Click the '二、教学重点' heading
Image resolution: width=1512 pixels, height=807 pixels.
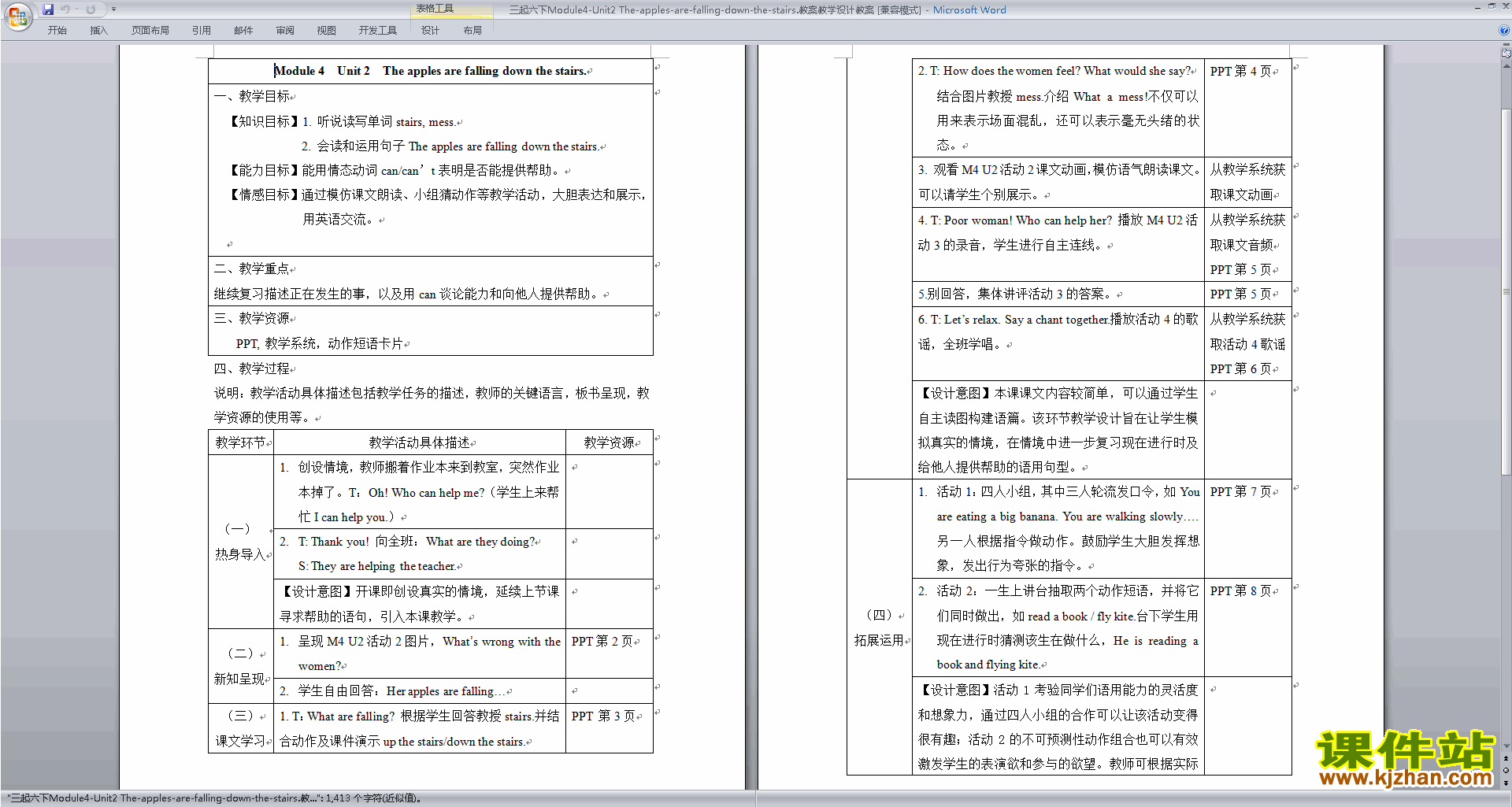[x=252, y=268]
